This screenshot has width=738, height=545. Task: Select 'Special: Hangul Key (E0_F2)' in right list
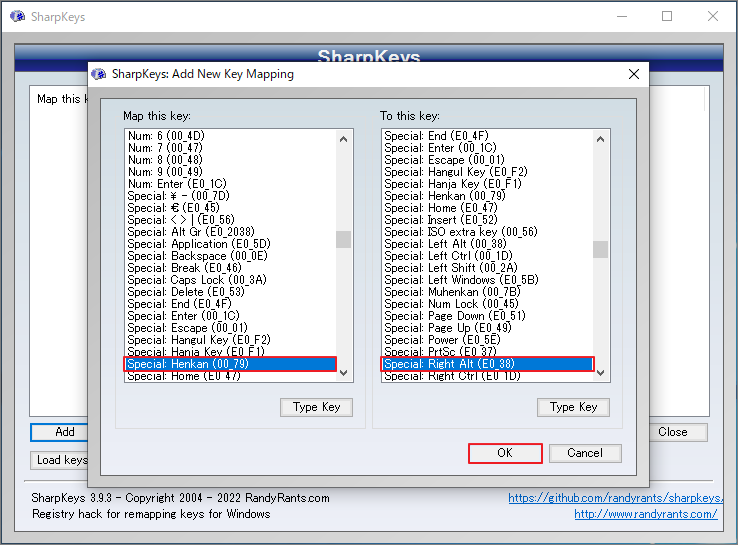[x=487, y=172]
